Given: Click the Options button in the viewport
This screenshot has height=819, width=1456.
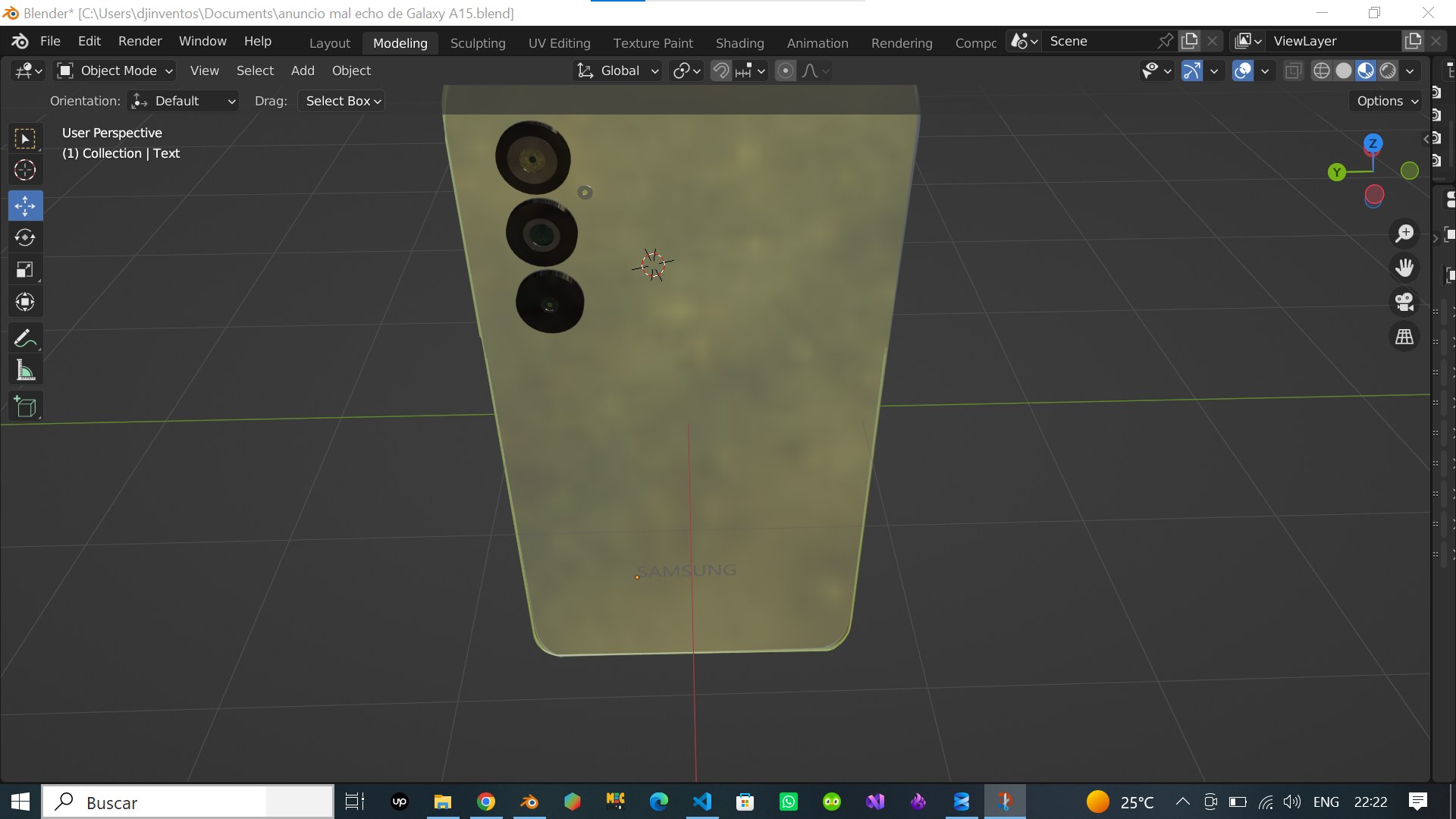Looking at the screenshot, I should pos(1385,101).
